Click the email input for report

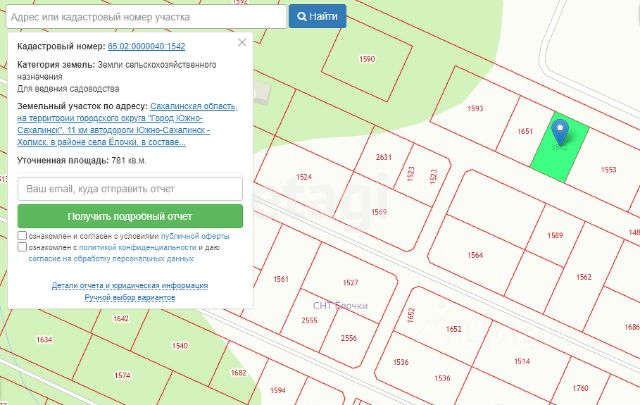130,189
